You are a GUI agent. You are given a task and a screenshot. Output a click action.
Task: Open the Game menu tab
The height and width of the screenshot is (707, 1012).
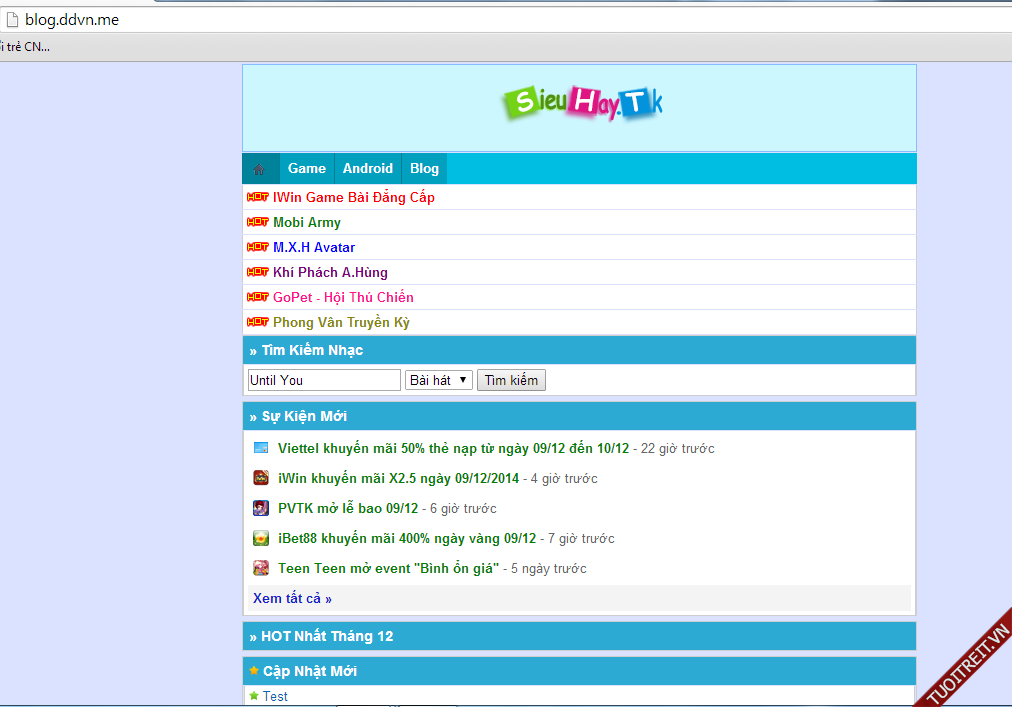307,169
